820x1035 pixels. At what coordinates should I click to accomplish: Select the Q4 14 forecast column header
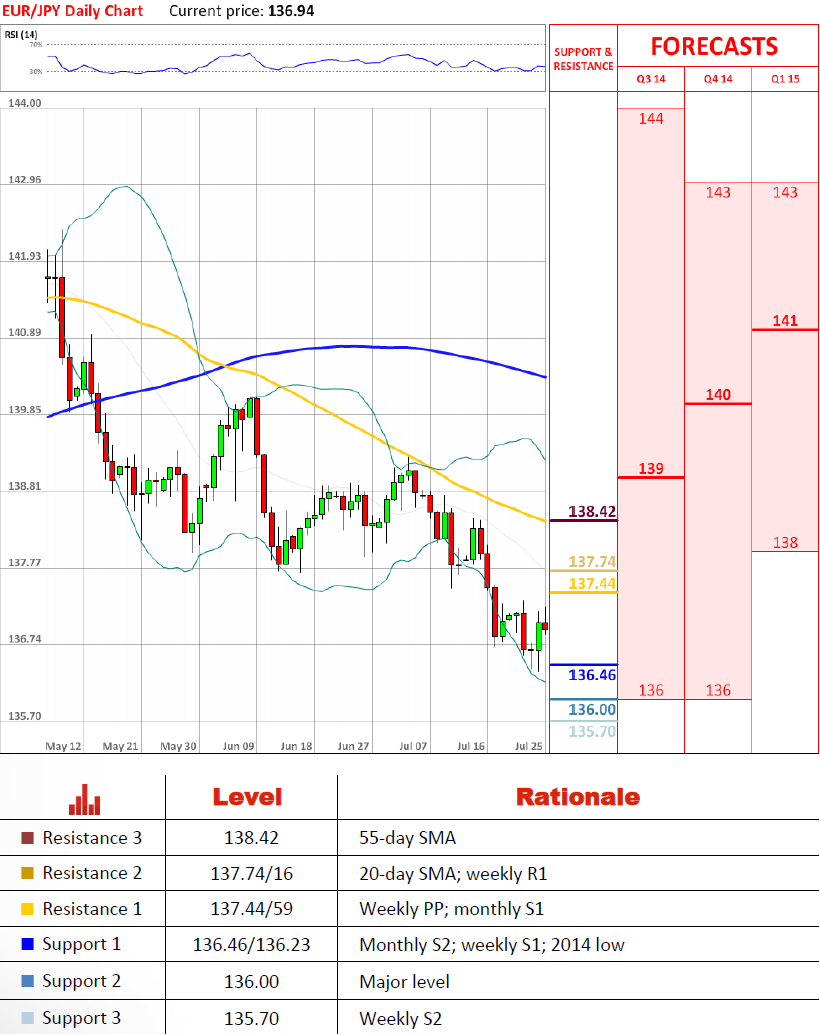click(718, 79)
